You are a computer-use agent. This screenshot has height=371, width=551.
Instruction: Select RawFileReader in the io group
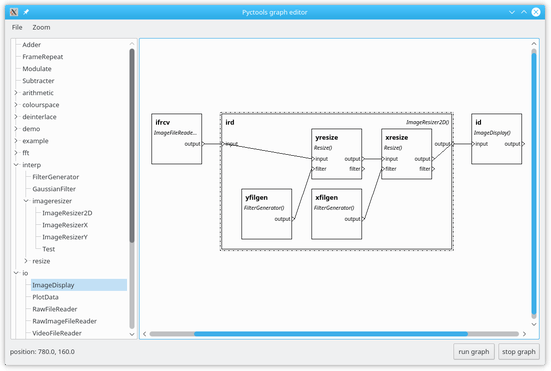(54, 309)
